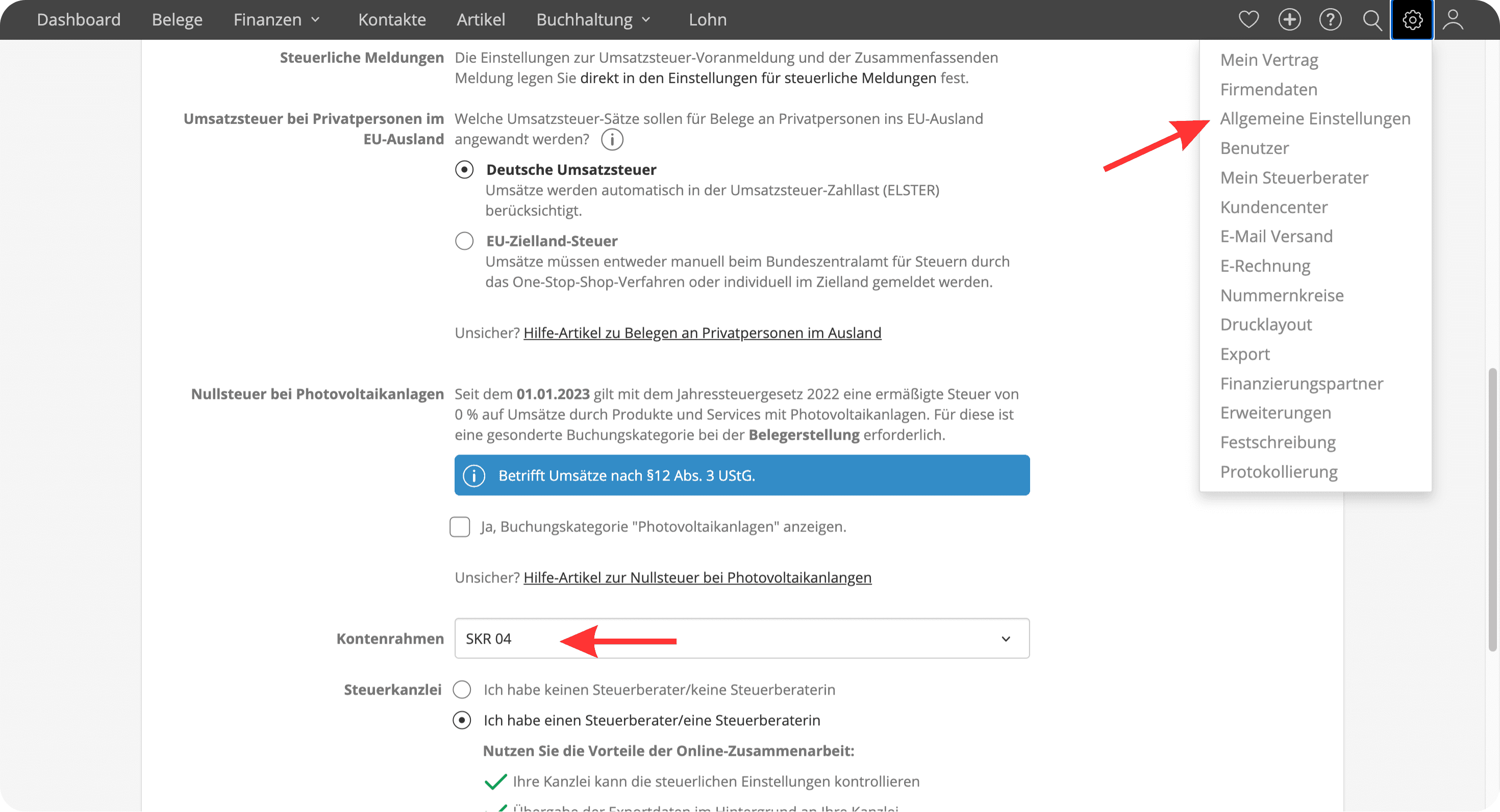The height and width of the screenshot is (812, 1500).
Task: Open Hilfe-Artikel zur Nullsteuer bei Photovoltaikanlagen
Action: tap(697, 577)
